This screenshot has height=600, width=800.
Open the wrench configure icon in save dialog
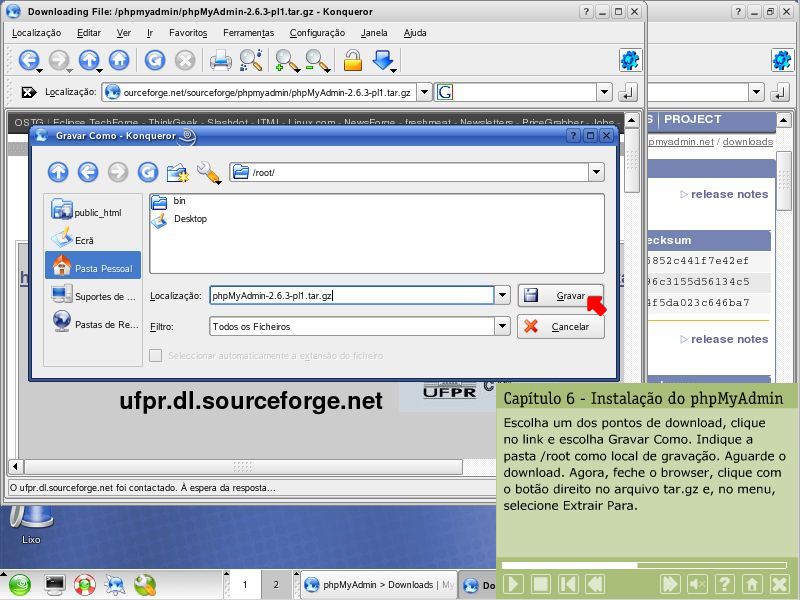click(208, 173)
